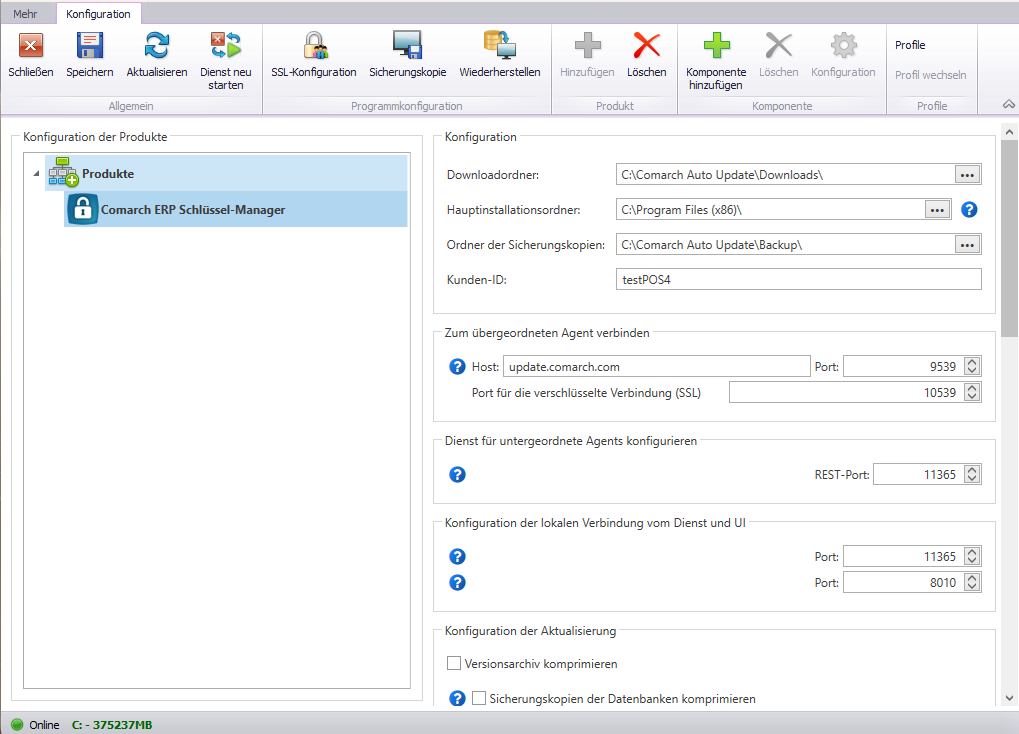Viewport: 1019px width, 734px height.
Task: Browse for the Hauptinstallationsordner path
Action: pyautogui.click(x=937, y=209)
